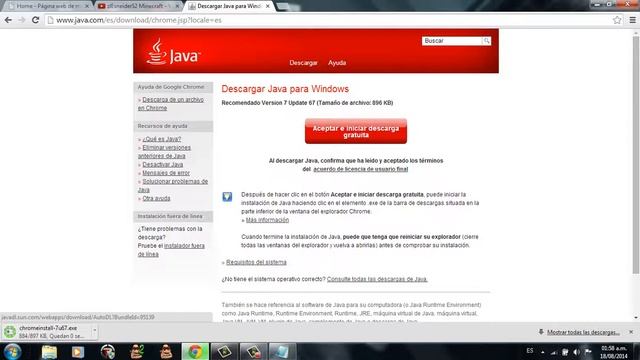The width and height of the screenshot is (640, 360).
Task: Open the Descargar menu in Java header
Action: [303, 63]
